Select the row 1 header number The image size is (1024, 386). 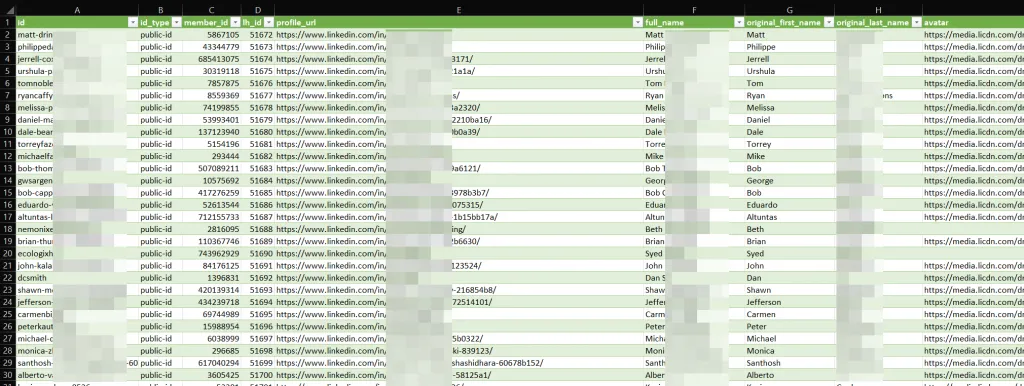(7, 22)
